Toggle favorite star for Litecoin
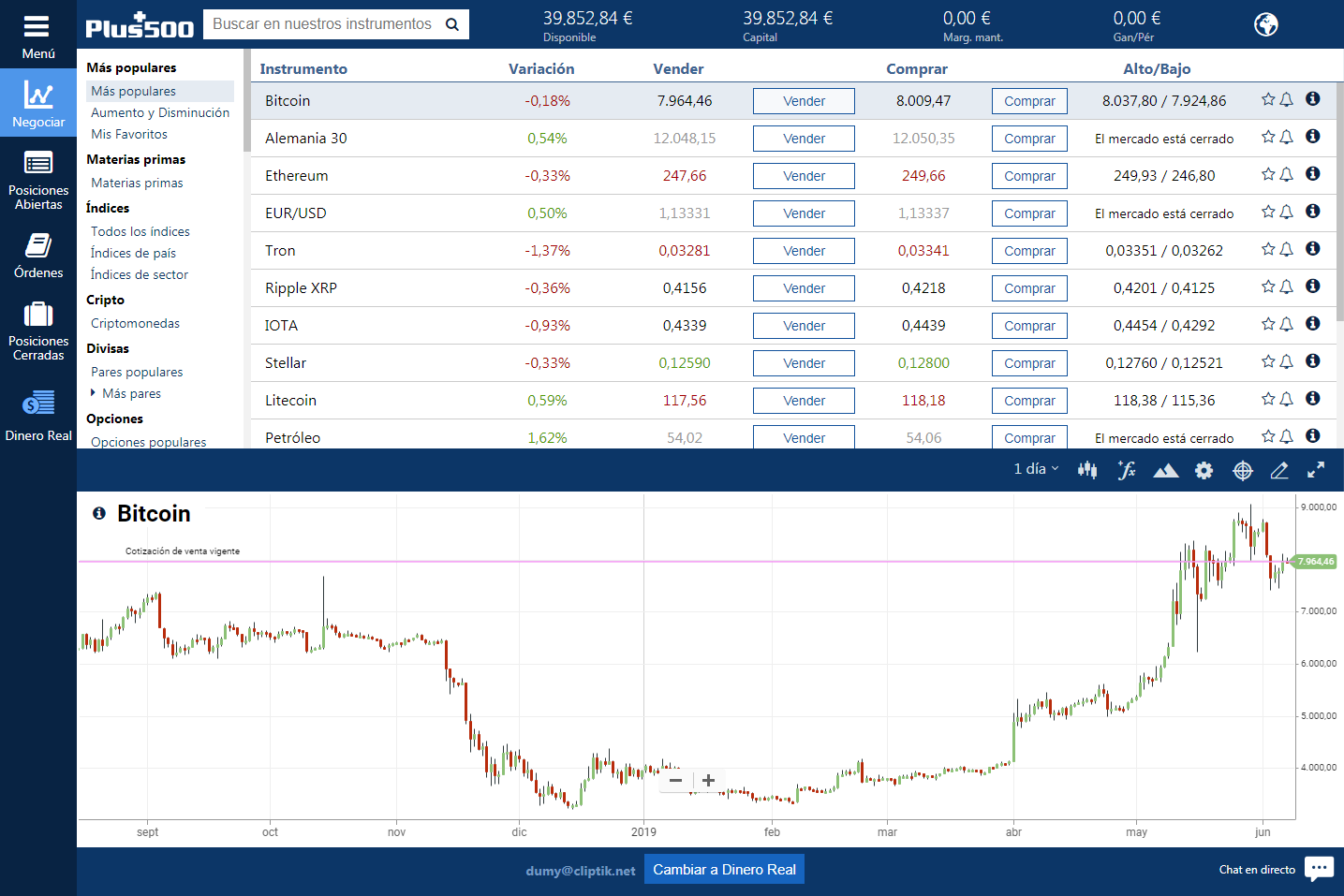Viewport: 1344px width, 896px height. pyautogui.click(x=1268, y=399)
